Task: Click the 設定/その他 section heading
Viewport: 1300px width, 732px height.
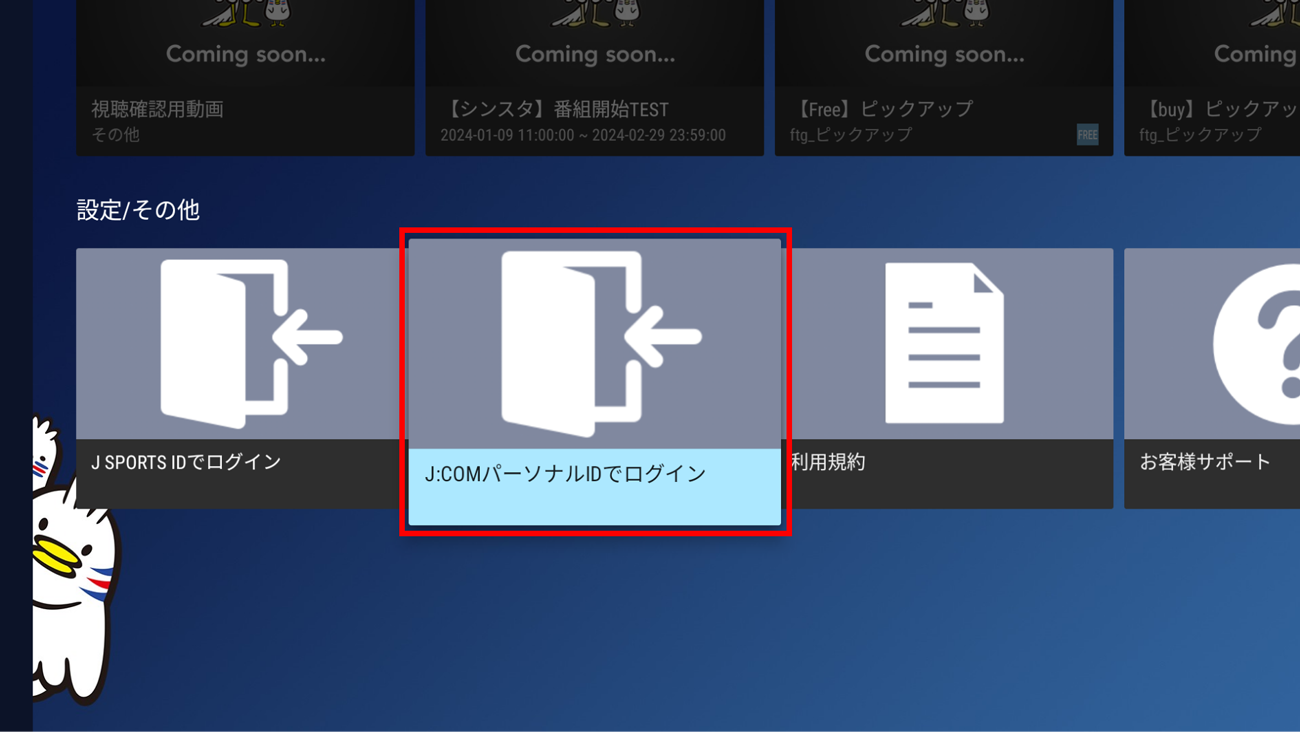Action: (x=138, y=210)
